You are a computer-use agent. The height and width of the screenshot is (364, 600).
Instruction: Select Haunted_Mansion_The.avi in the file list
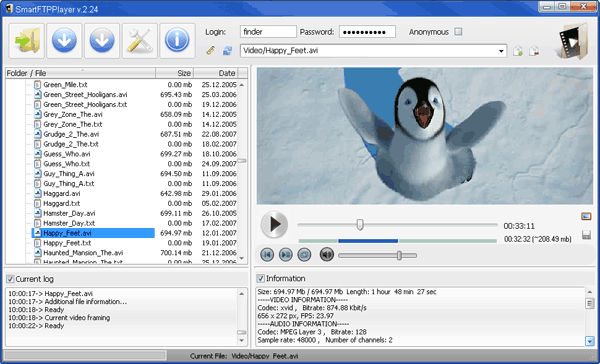83,253
